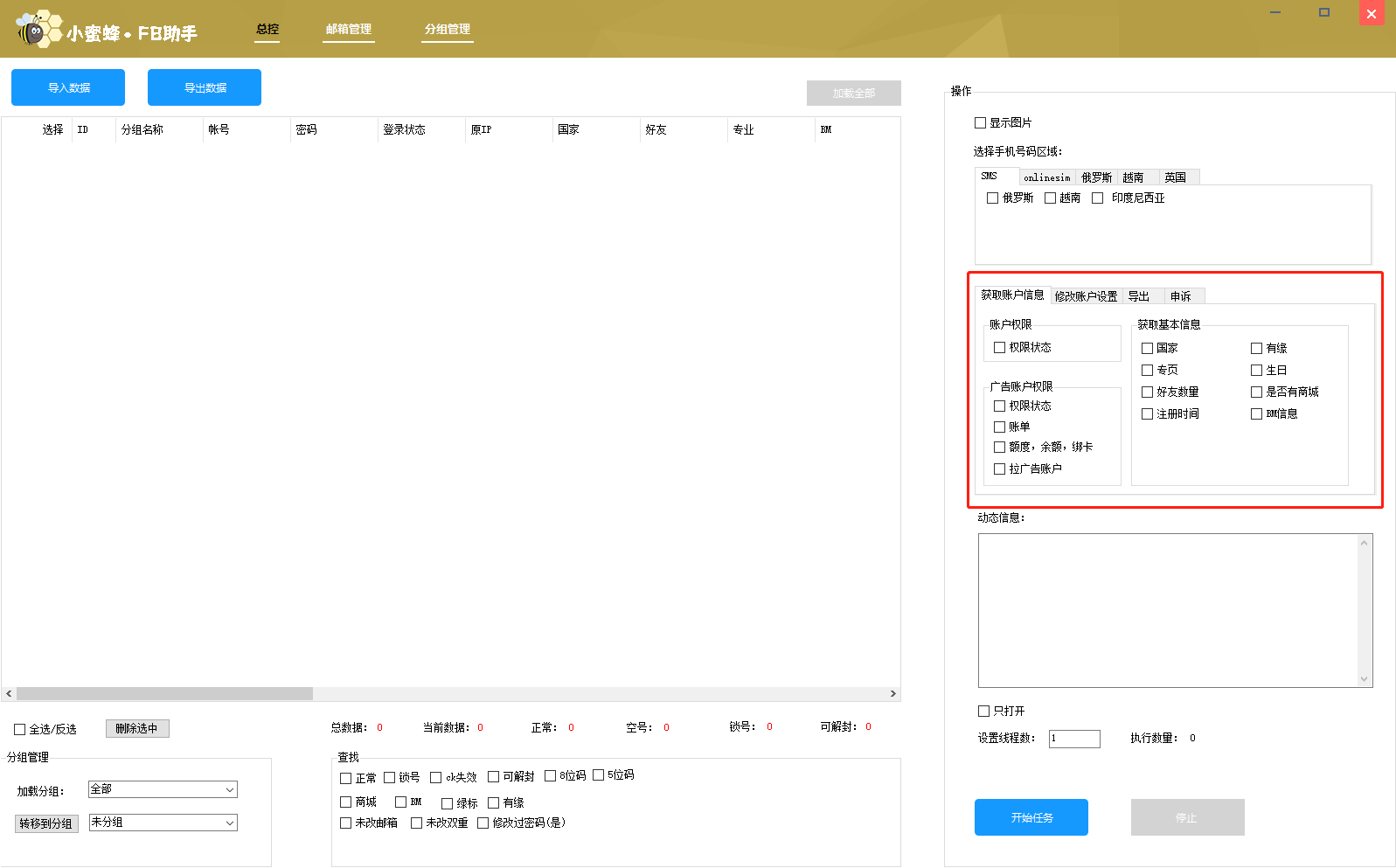This screenshot has height=868, width=1396.
Task: Click the table scrollbar's right arrow
Action: (892, 693)
